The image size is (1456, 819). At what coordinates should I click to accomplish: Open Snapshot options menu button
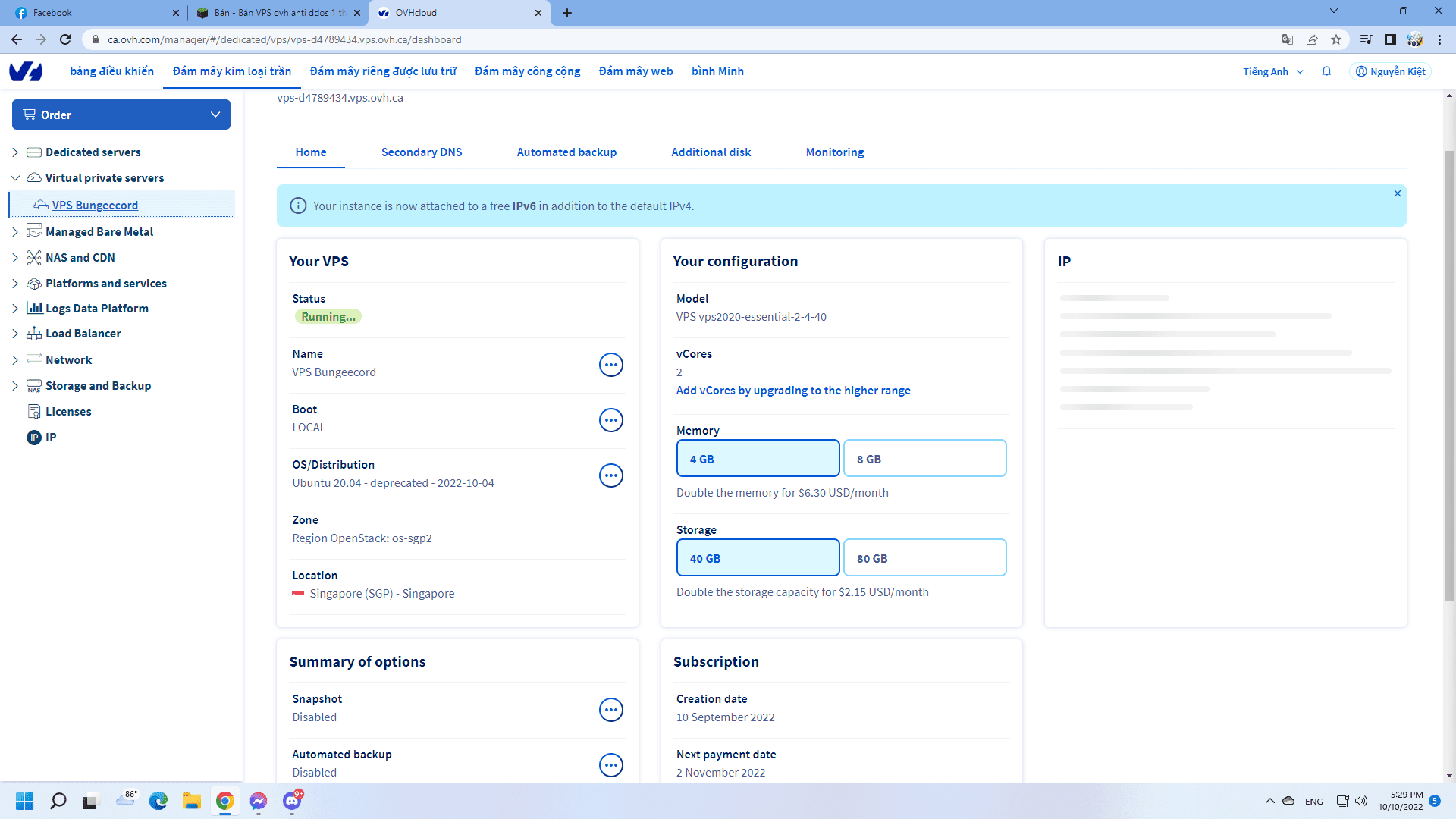610,710
